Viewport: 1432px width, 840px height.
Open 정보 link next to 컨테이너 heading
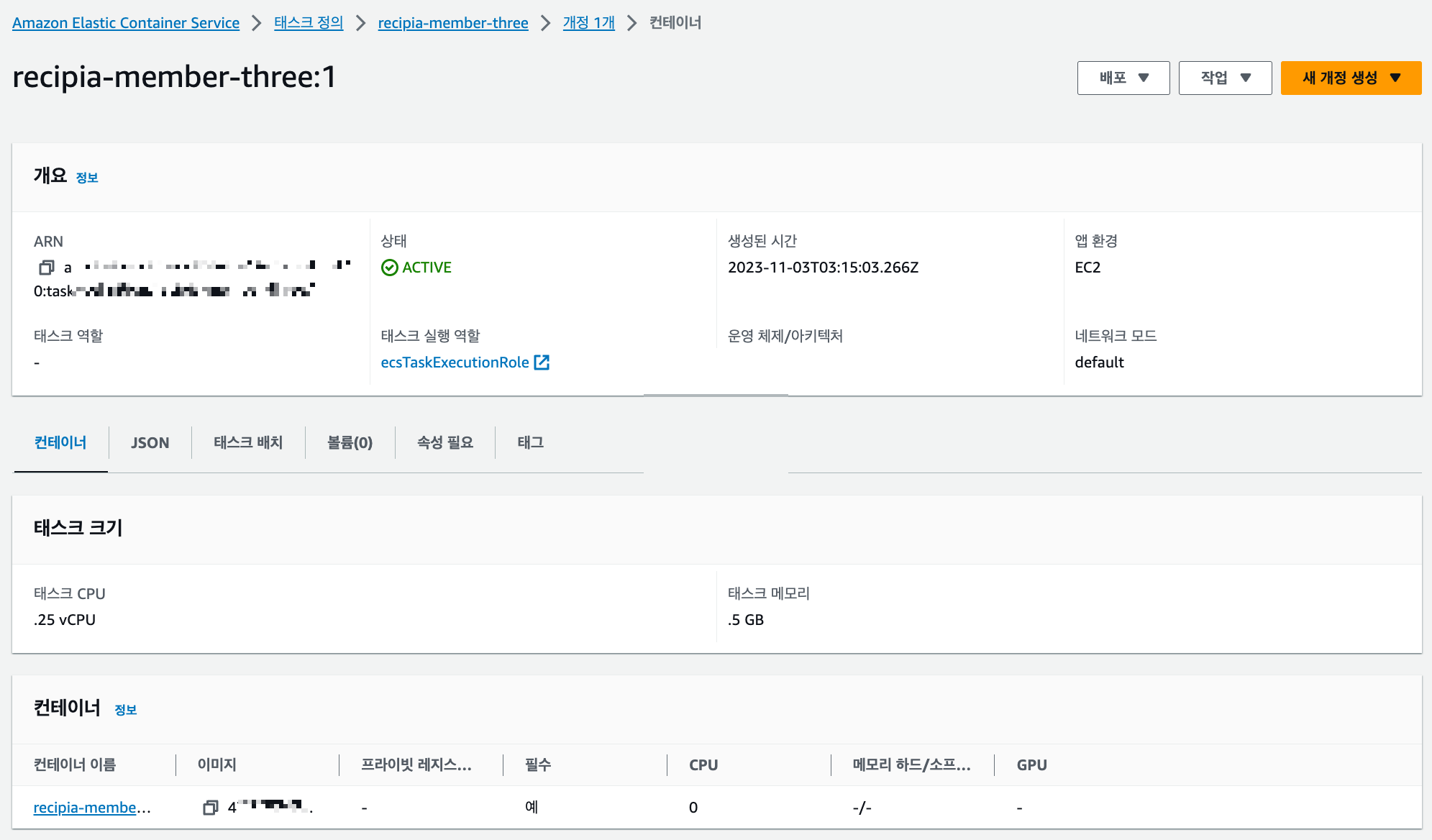[x=126, y=710]
